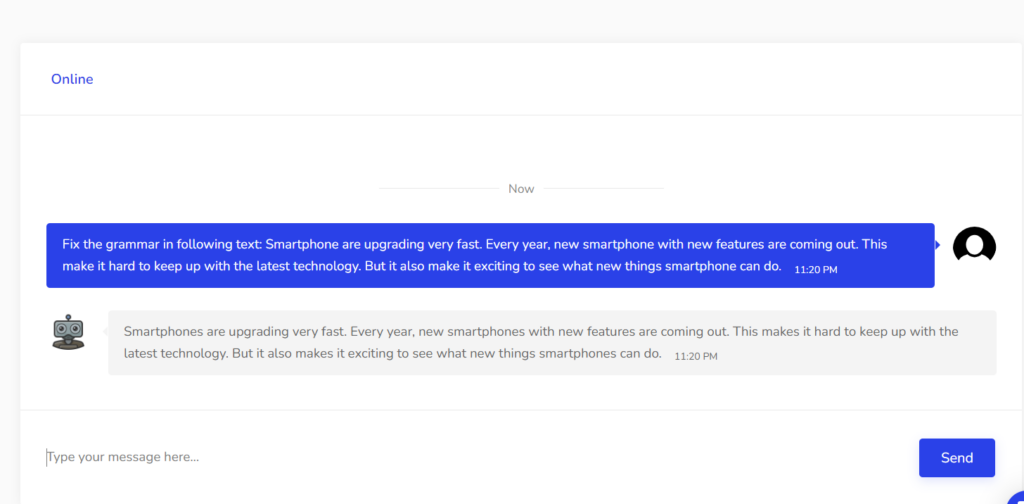Click 'Fix the grammar' text in user message
The width and height of the screenshot is (1024, 504).
click(x=111, y=244)
